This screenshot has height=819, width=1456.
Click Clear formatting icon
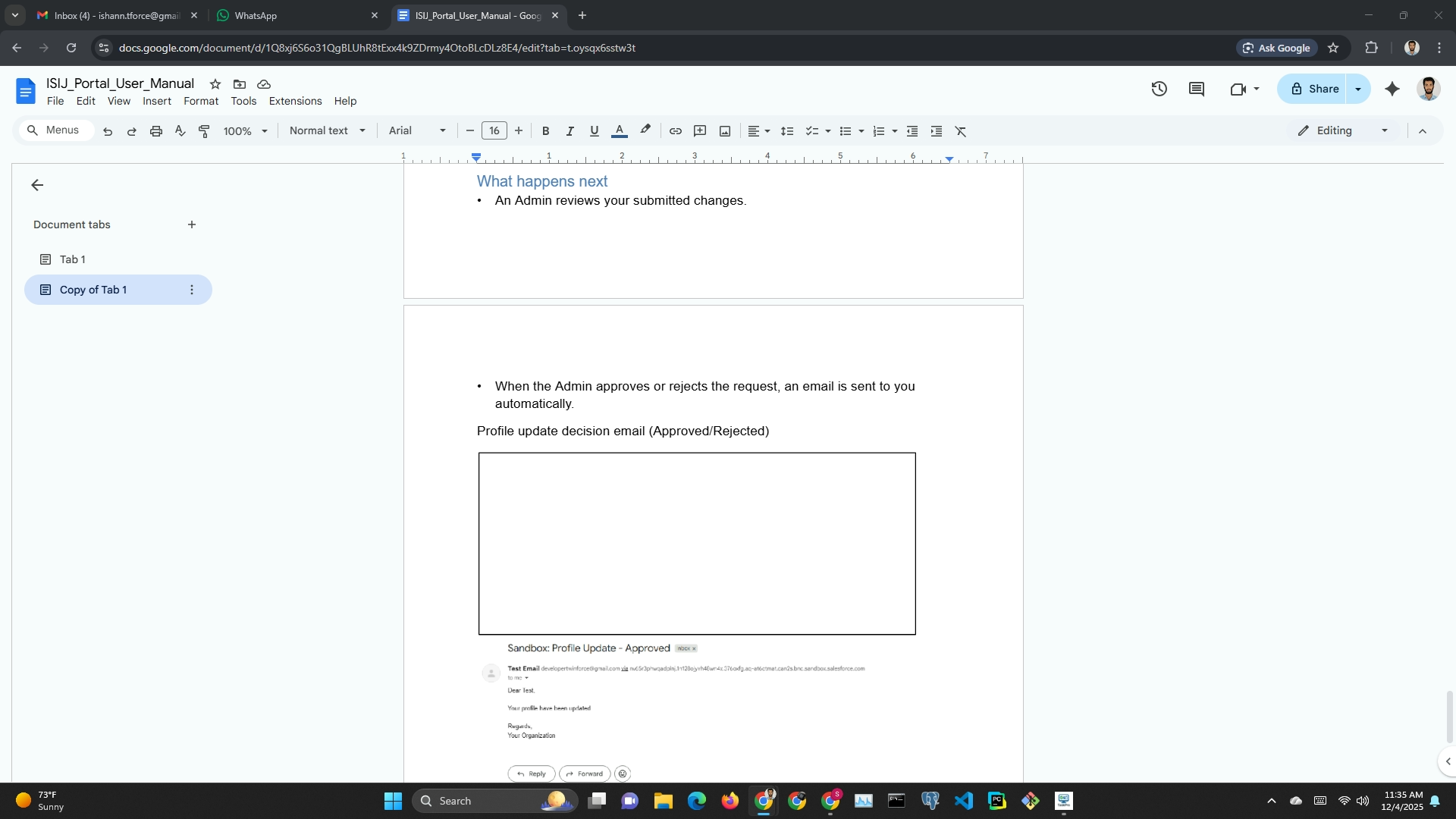(960, 131)
